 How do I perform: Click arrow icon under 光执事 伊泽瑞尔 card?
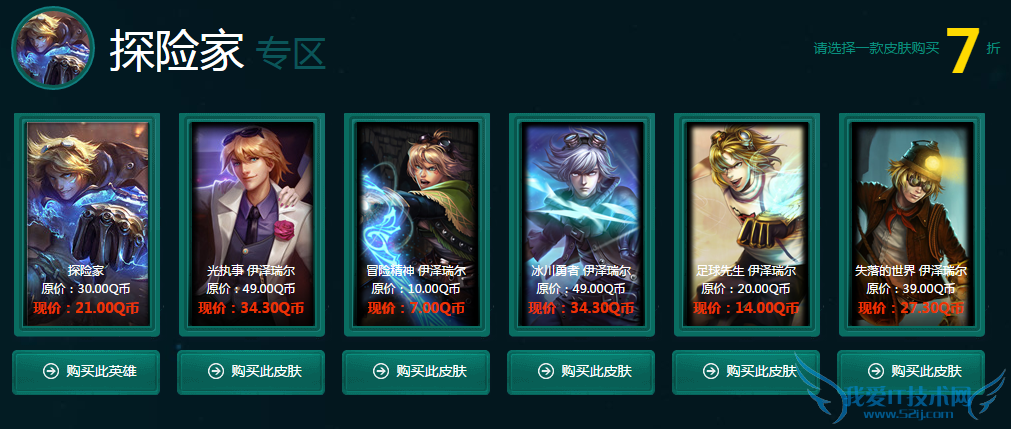click(x=215, y=371)
